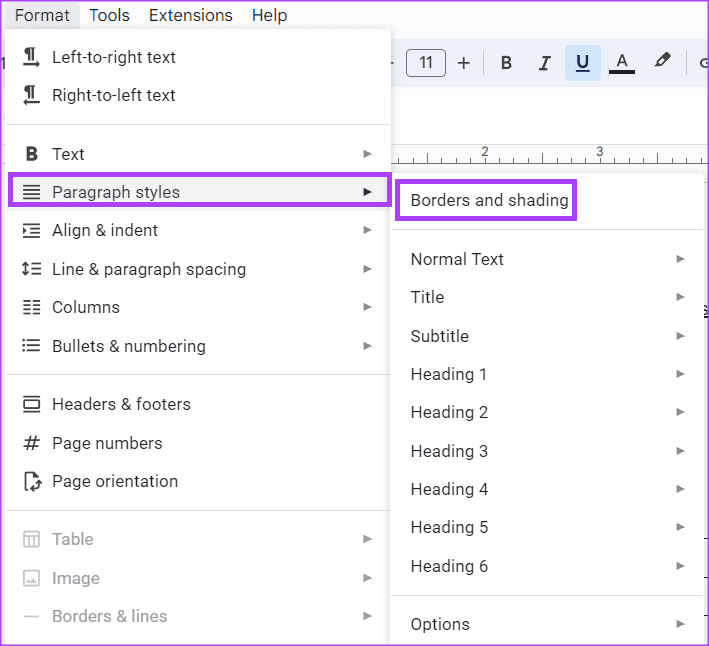This screenshot has height=646, width=709.
Task: Choose Page numbers
Action: pyautogui.click(x=198, y=443)
